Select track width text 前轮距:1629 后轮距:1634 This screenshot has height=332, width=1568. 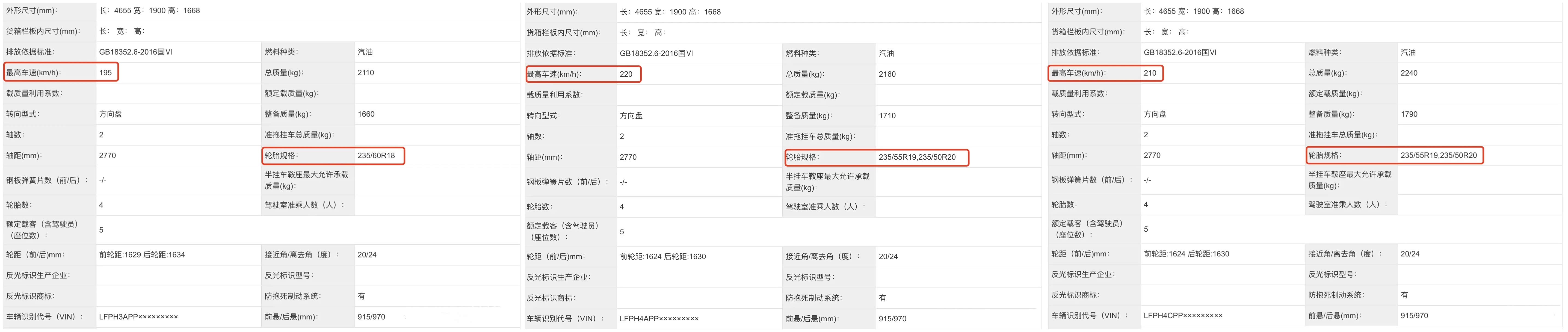(x=142, y=255)
